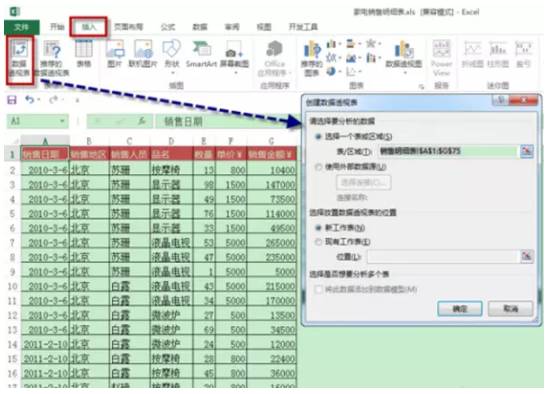Viewport: 547px width, 394px height.
Task: Expand the Screenshot dropdown arrow
Action: click(236, 73)
